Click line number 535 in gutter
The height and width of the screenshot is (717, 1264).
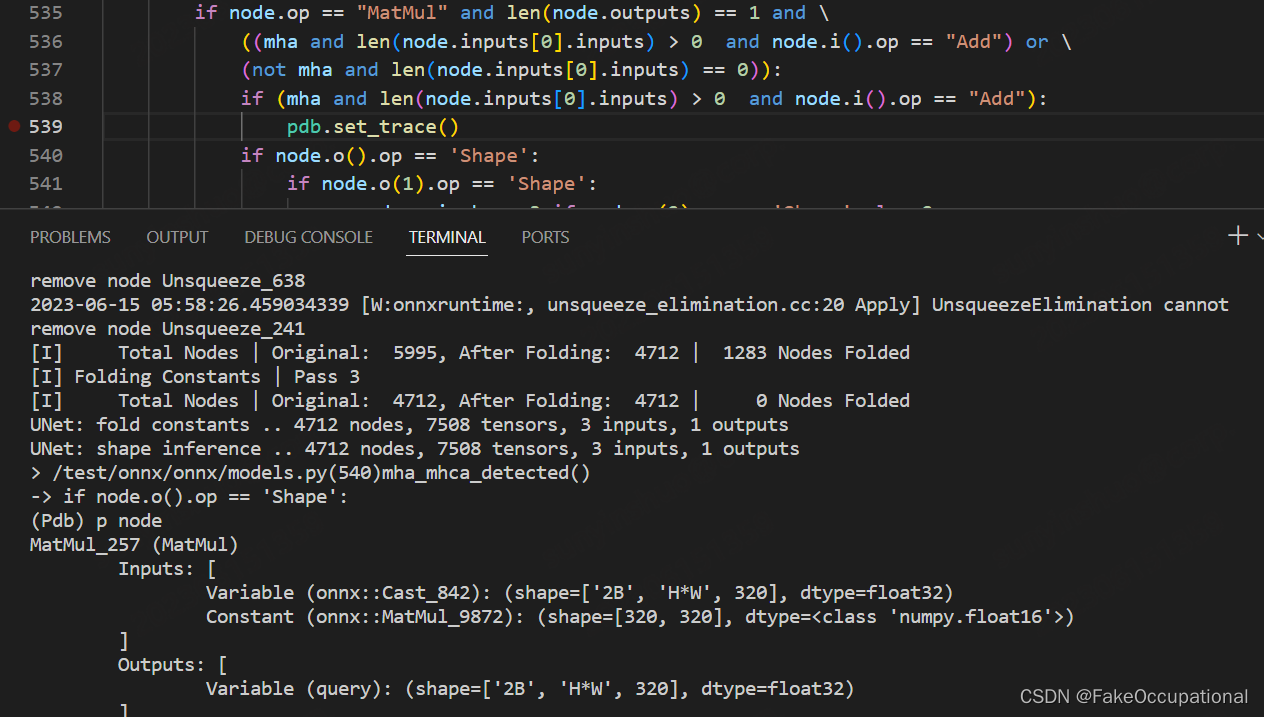(46, 13)
